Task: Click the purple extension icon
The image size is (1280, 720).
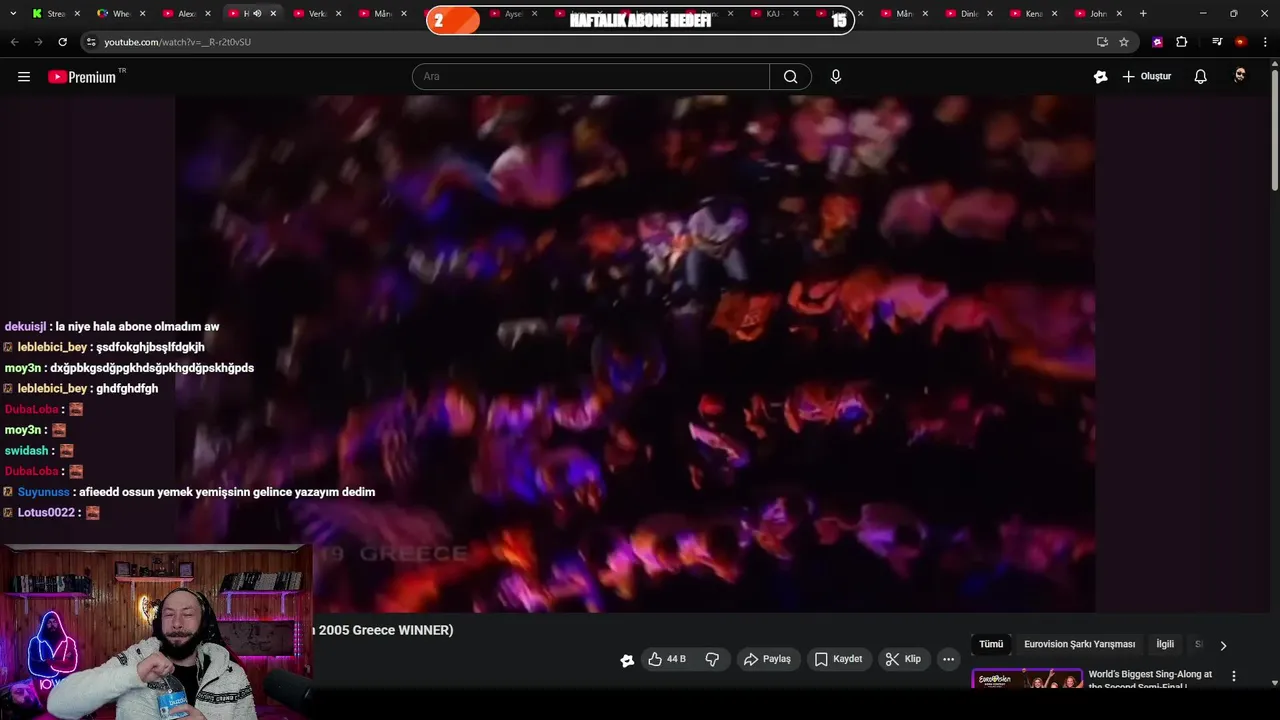Action: click(x=1158, y=42)
